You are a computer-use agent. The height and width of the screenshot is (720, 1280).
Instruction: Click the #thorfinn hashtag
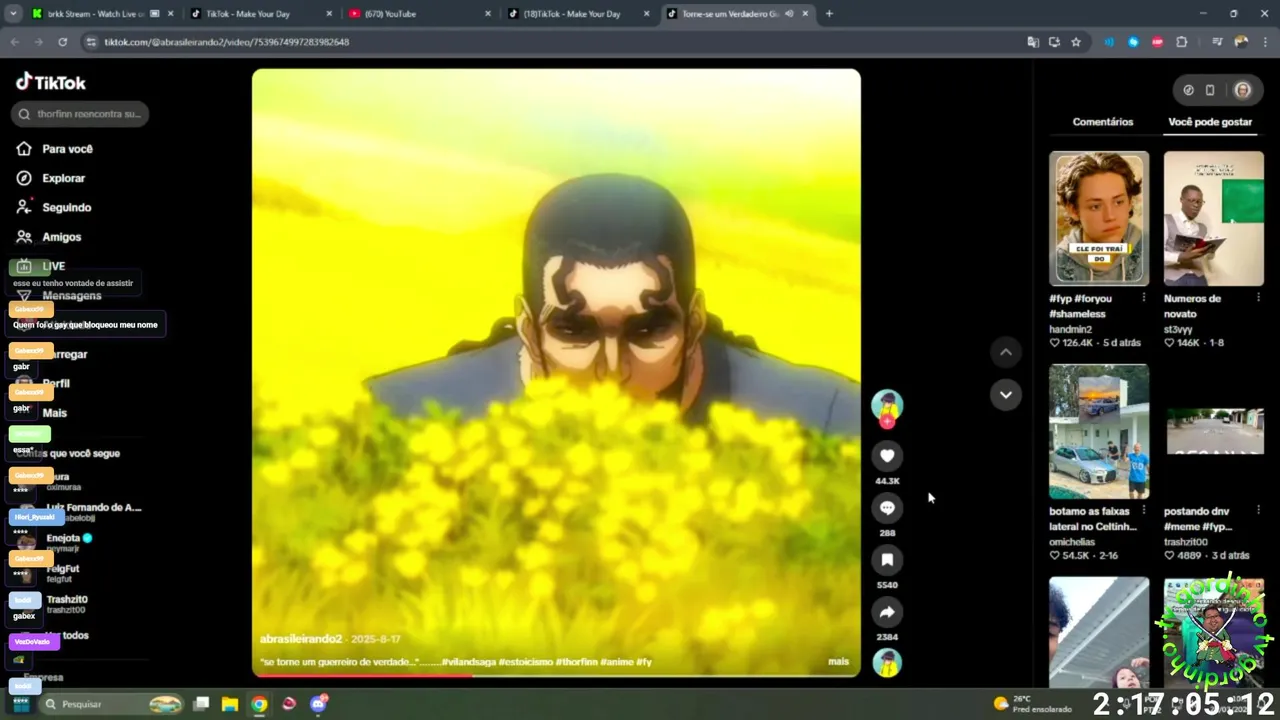576,662
